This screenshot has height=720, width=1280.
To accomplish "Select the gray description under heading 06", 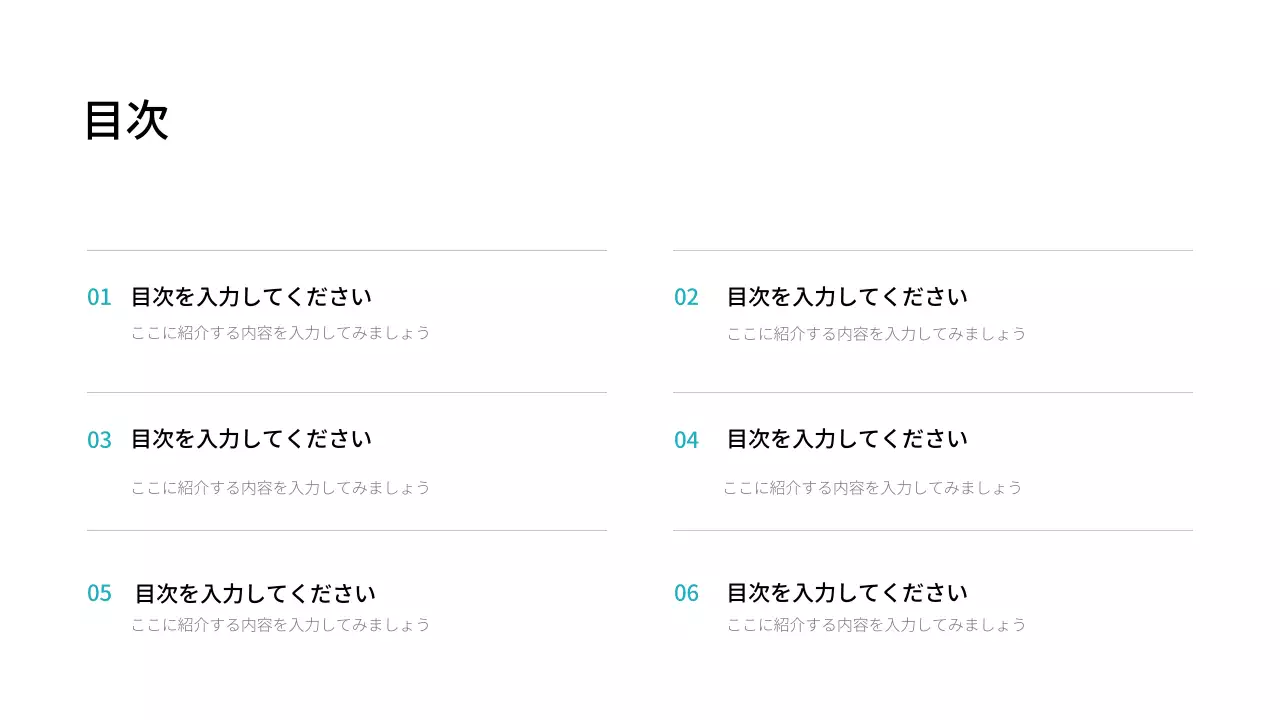I will (876, 625).
